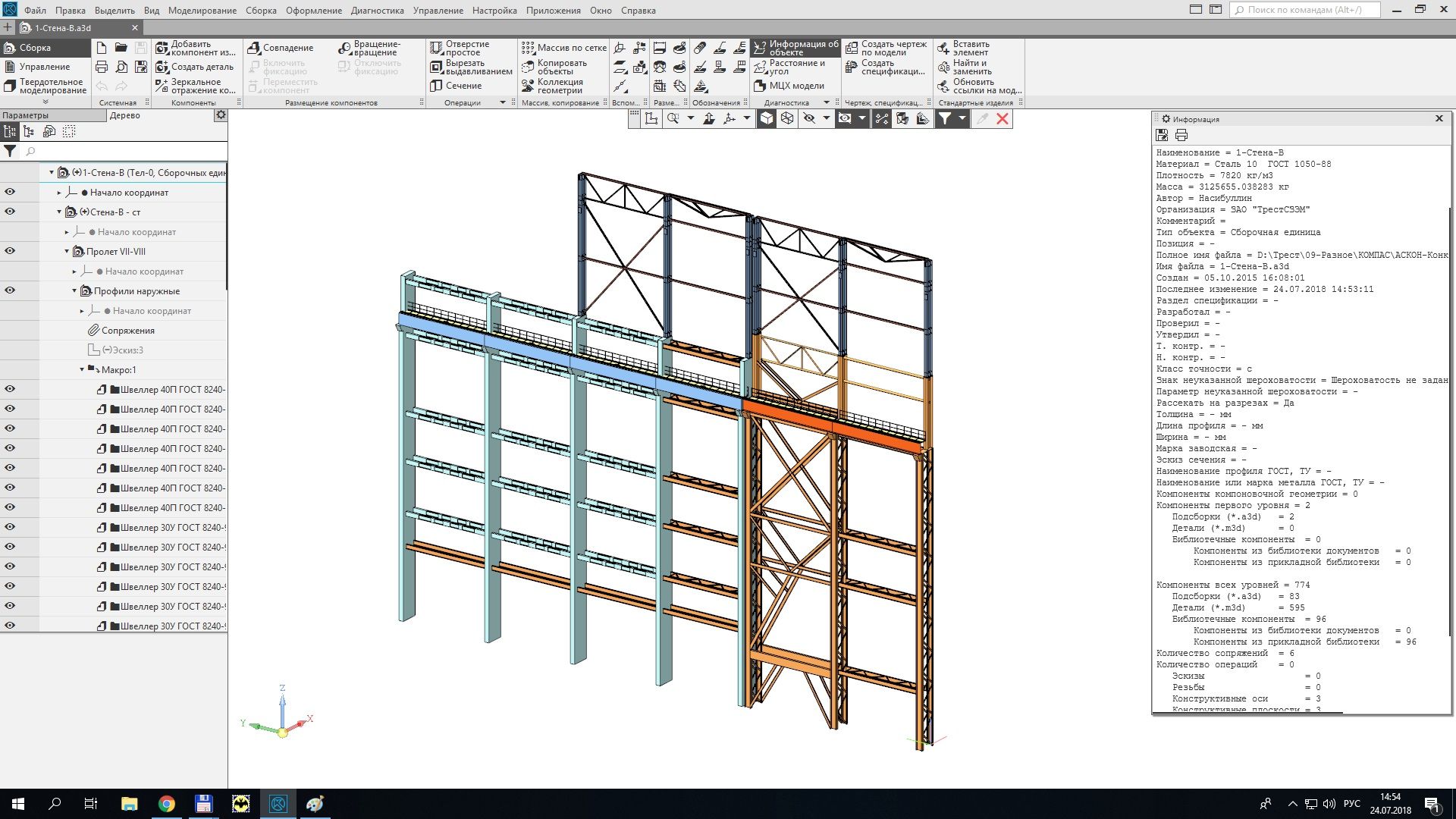Click the print preview icon
The height and width of the screenshot is (819, 1456).
tap(121, 67)
